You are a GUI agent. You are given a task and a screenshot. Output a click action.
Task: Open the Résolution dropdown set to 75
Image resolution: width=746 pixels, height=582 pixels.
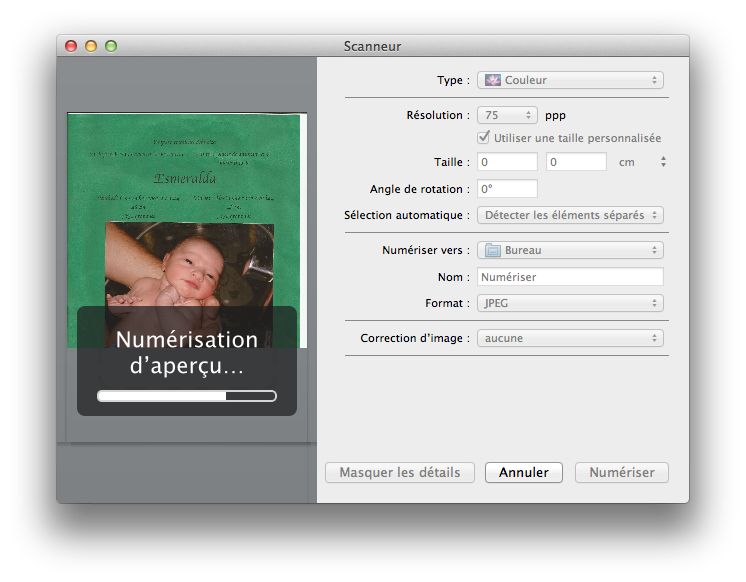click(508, 115)
